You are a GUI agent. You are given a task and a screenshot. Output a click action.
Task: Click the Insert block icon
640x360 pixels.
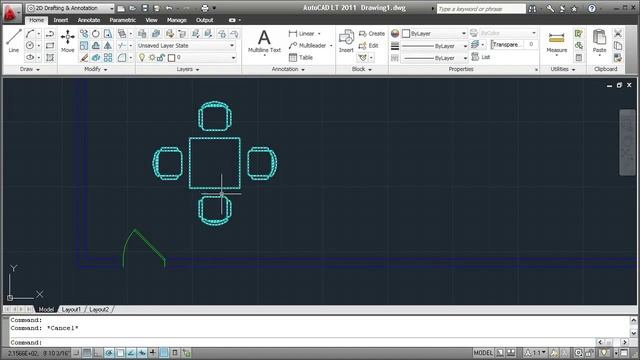point(346,41)
